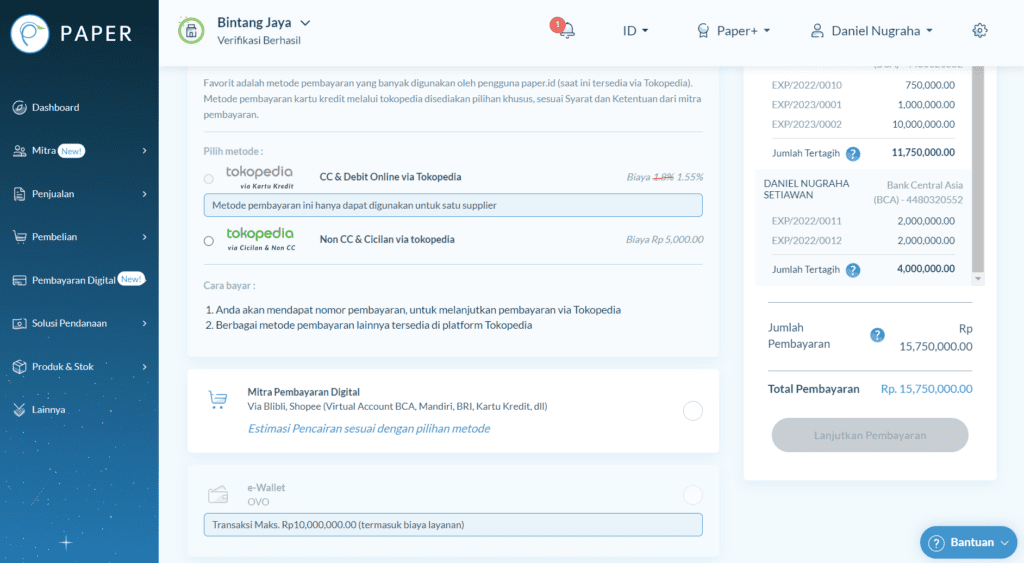Click the Lanjutkan Pembayaran button
This screenshot has height=563, width=1024.
point(869,435)
